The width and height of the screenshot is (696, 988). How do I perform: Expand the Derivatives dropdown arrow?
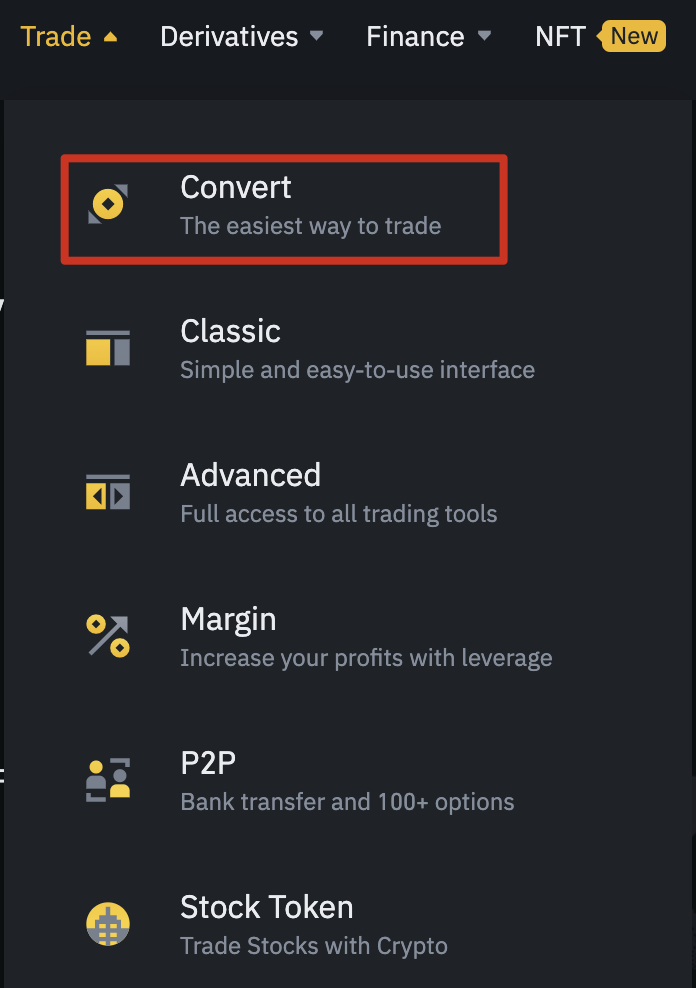[x=317, y=37]
